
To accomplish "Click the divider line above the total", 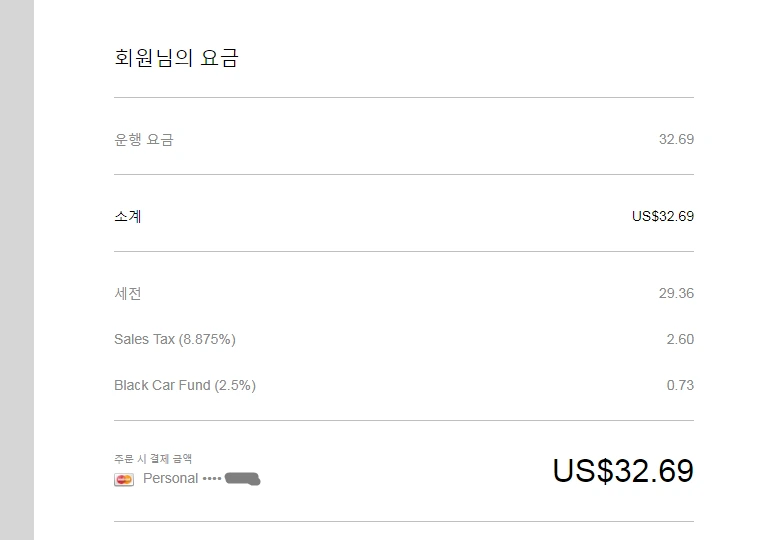I will (x=403, y=421).
